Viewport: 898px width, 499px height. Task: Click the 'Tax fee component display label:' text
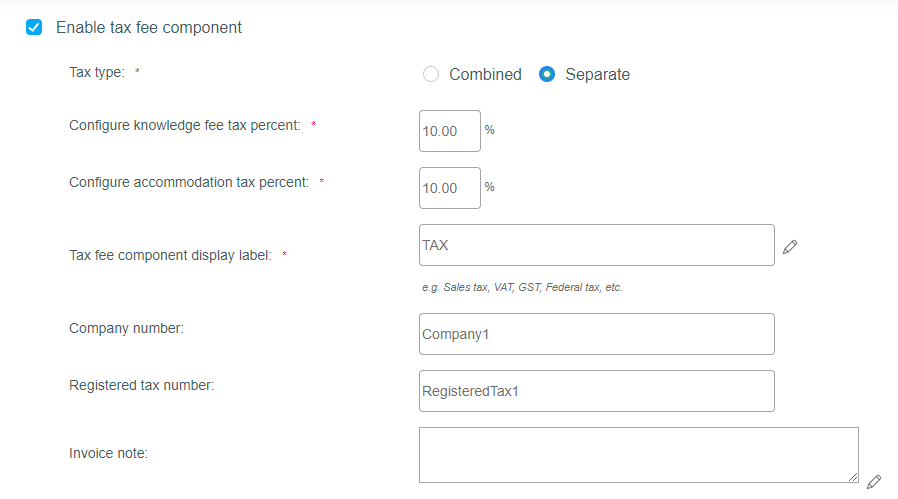pos(171,255)
